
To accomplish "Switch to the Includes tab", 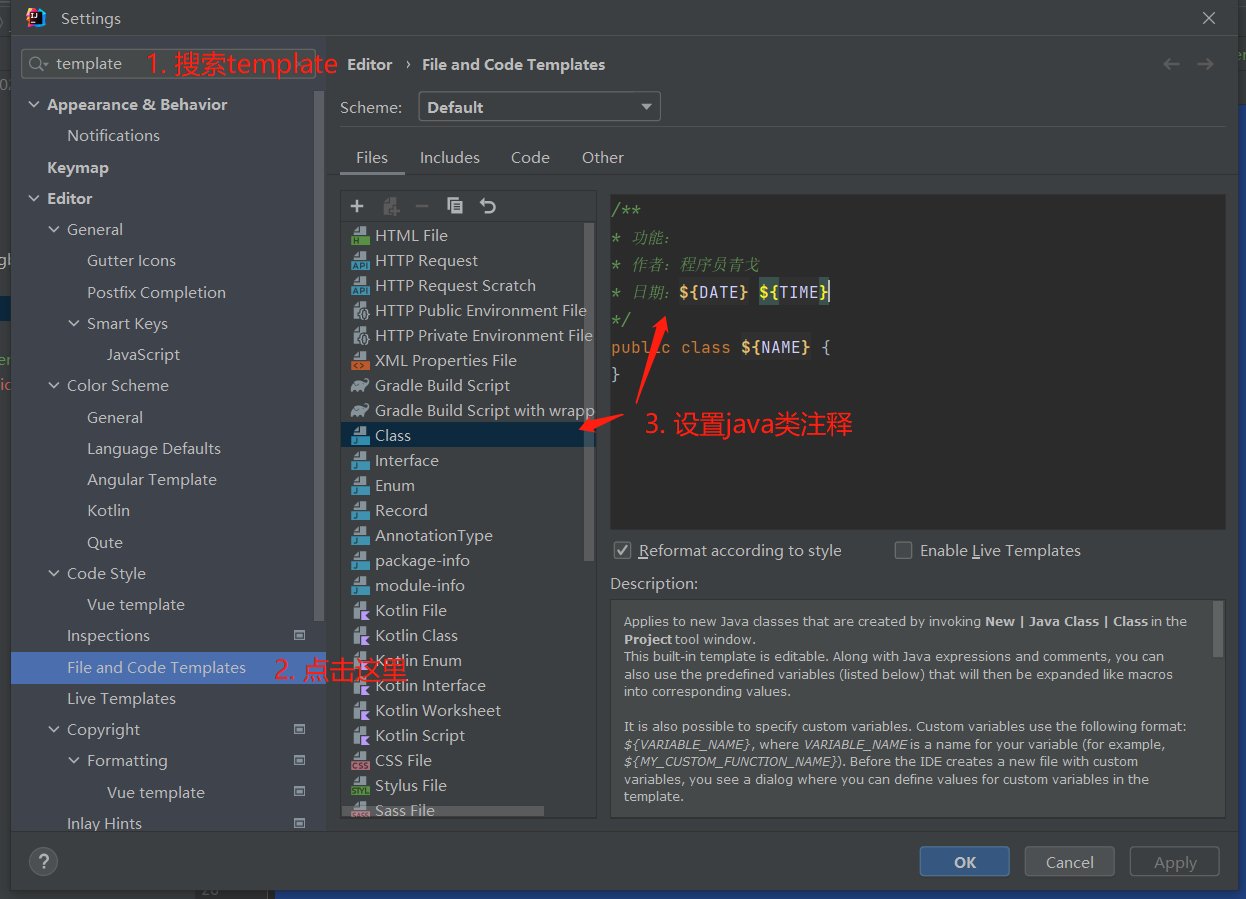I will point(450,158).
